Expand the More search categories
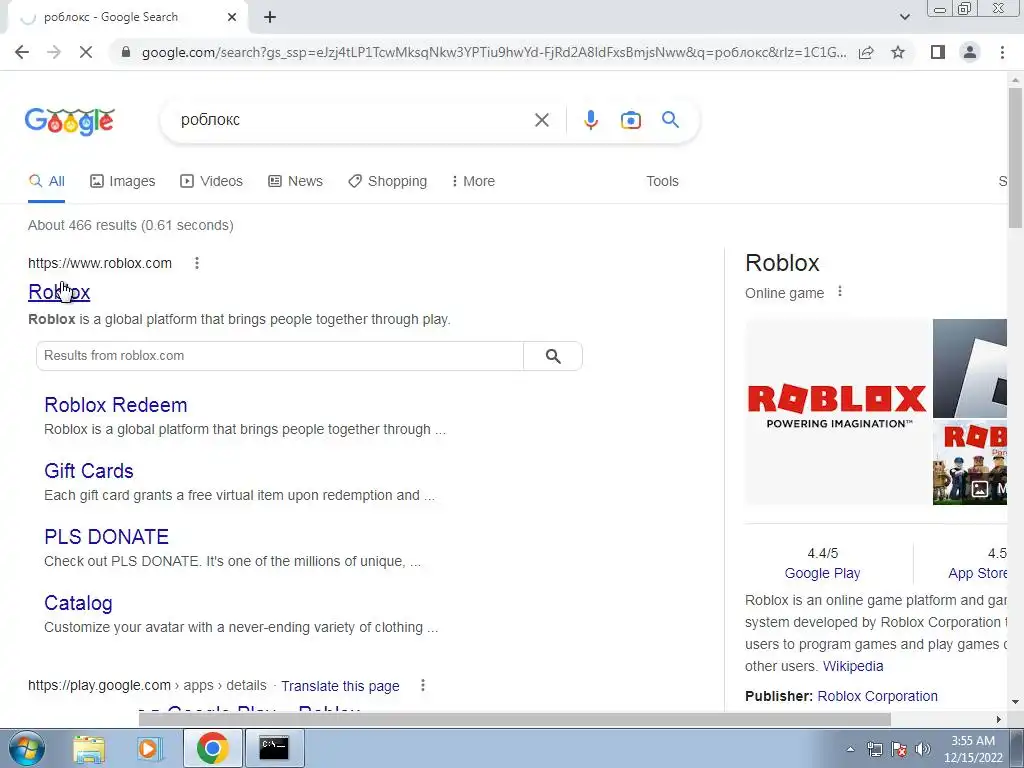Screen dimensions: 1024x768 [x=473, y=182]
